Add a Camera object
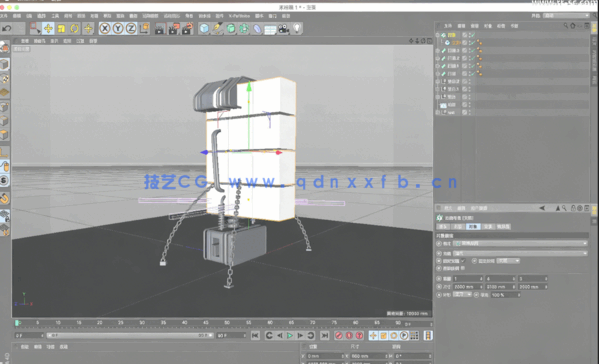Image resolution: width=599 pixels, height=364 pixels. click(283, 29)
